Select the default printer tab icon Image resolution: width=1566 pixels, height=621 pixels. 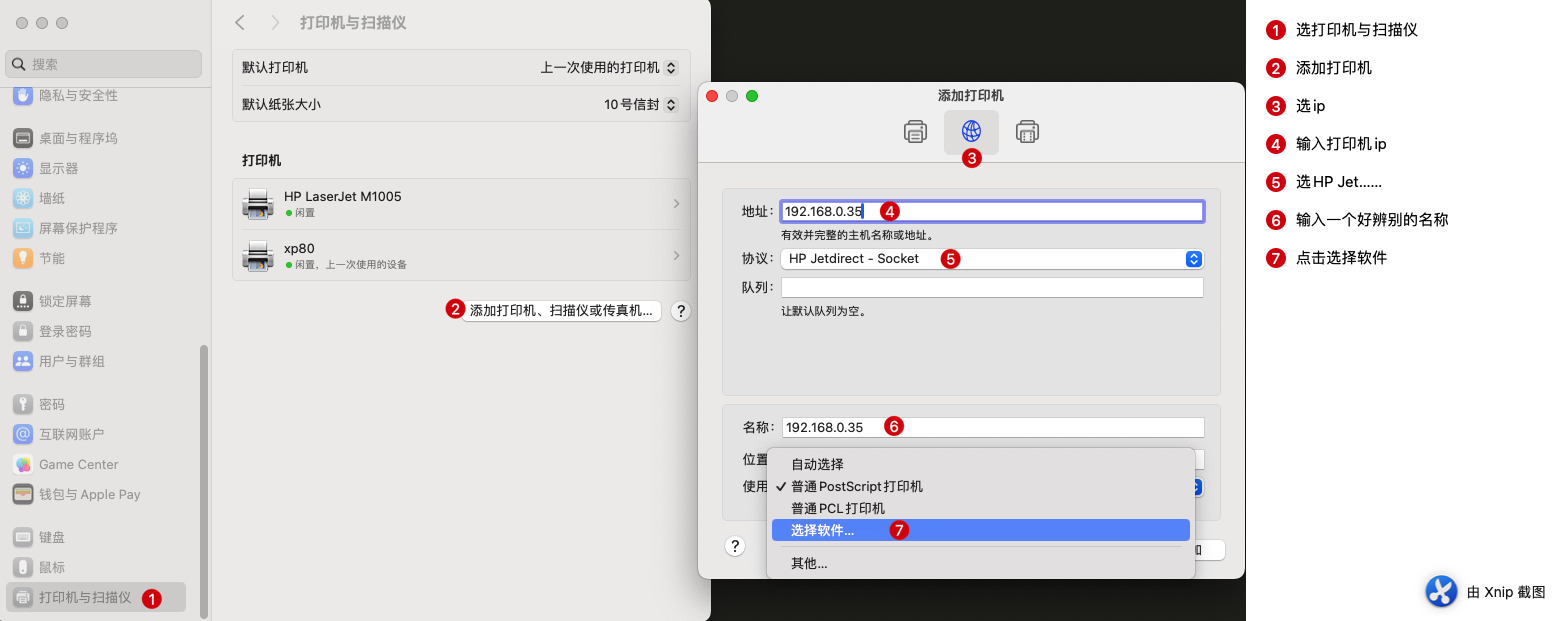click(915, 131)
